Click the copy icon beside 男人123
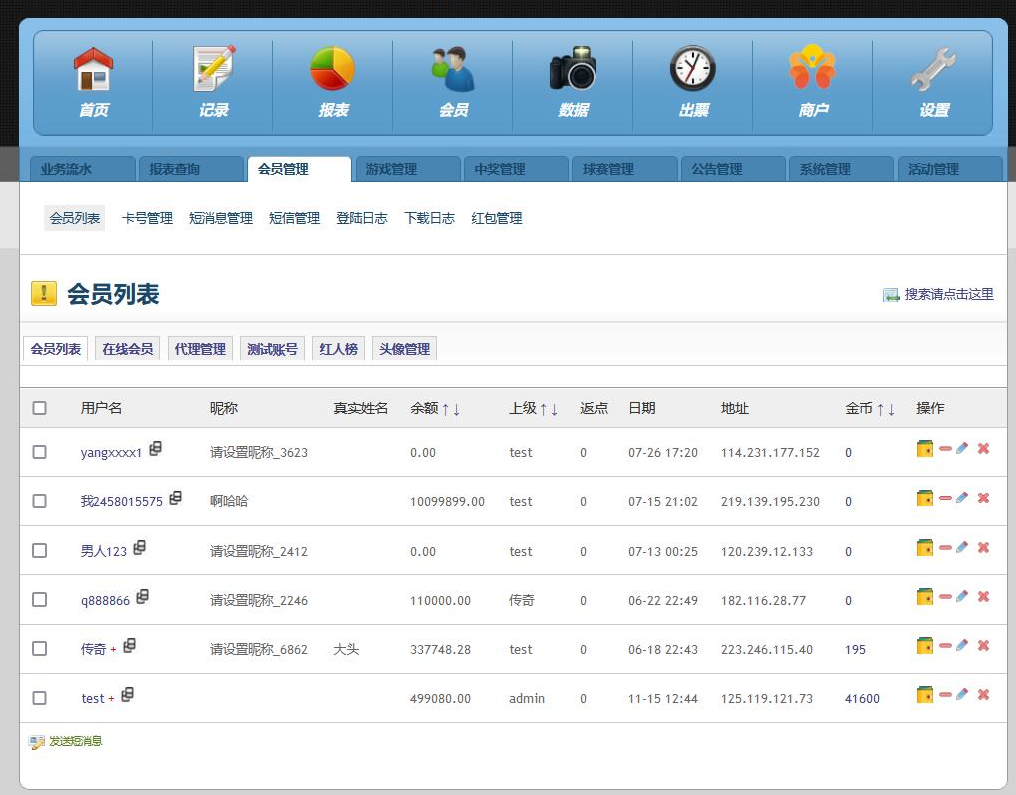Image resolution: width=1016 pixels, height=795 pixels. coord(140,547)
